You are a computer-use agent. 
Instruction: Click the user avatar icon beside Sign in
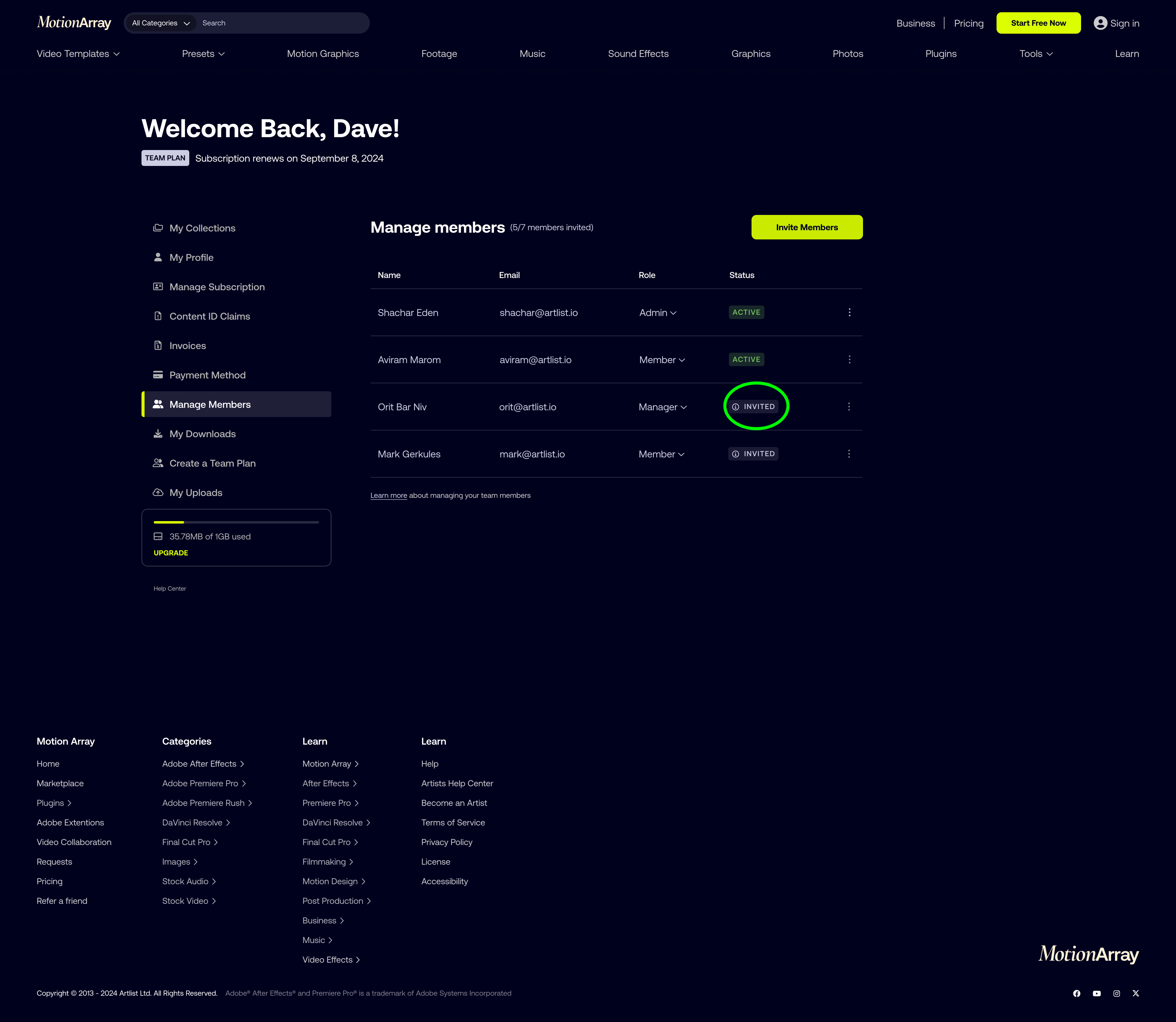click(1100, 23)
